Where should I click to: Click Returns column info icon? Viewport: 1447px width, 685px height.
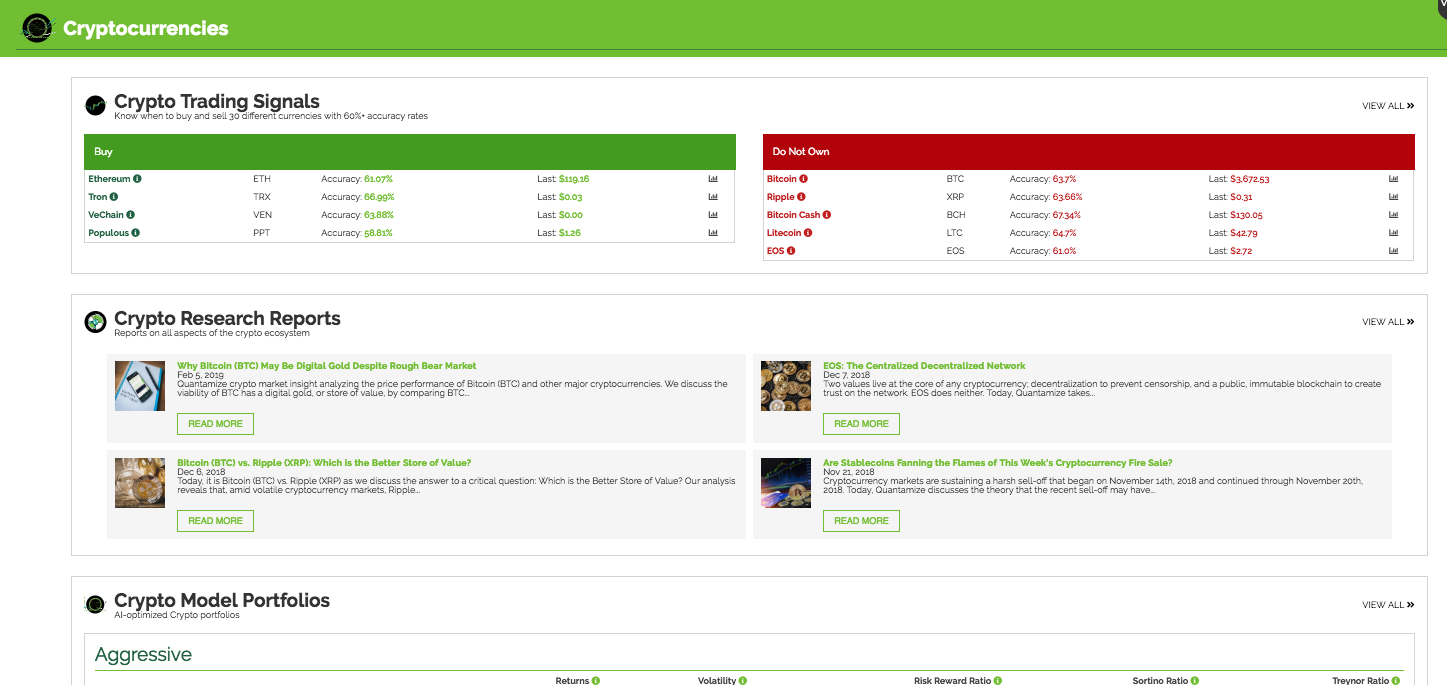pyautogui.click(x=596, y=681)
